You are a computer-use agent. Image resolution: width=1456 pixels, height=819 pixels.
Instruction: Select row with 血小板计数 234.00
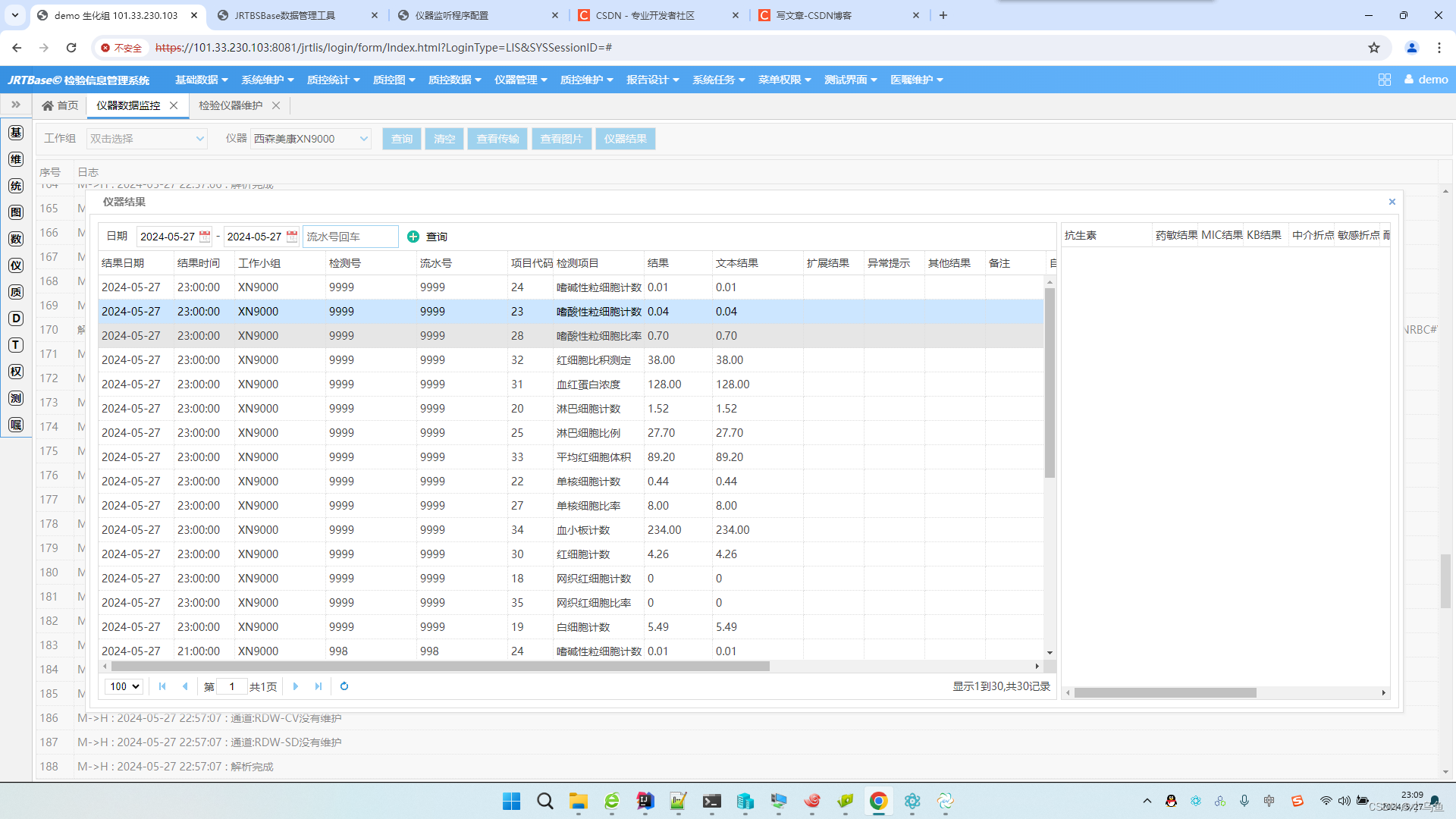pos(571,530)
